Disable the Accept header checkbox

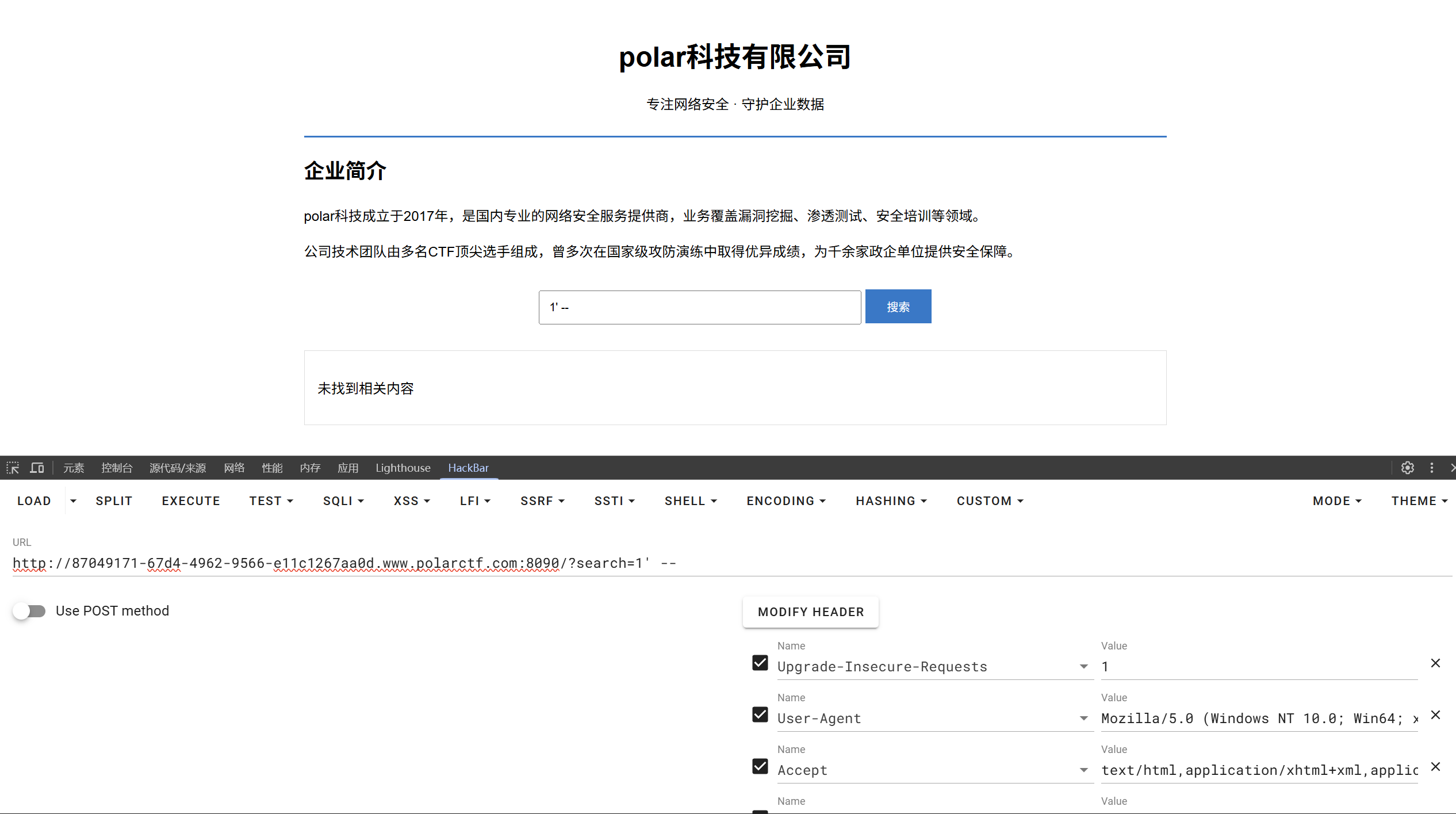pos(760,767)
